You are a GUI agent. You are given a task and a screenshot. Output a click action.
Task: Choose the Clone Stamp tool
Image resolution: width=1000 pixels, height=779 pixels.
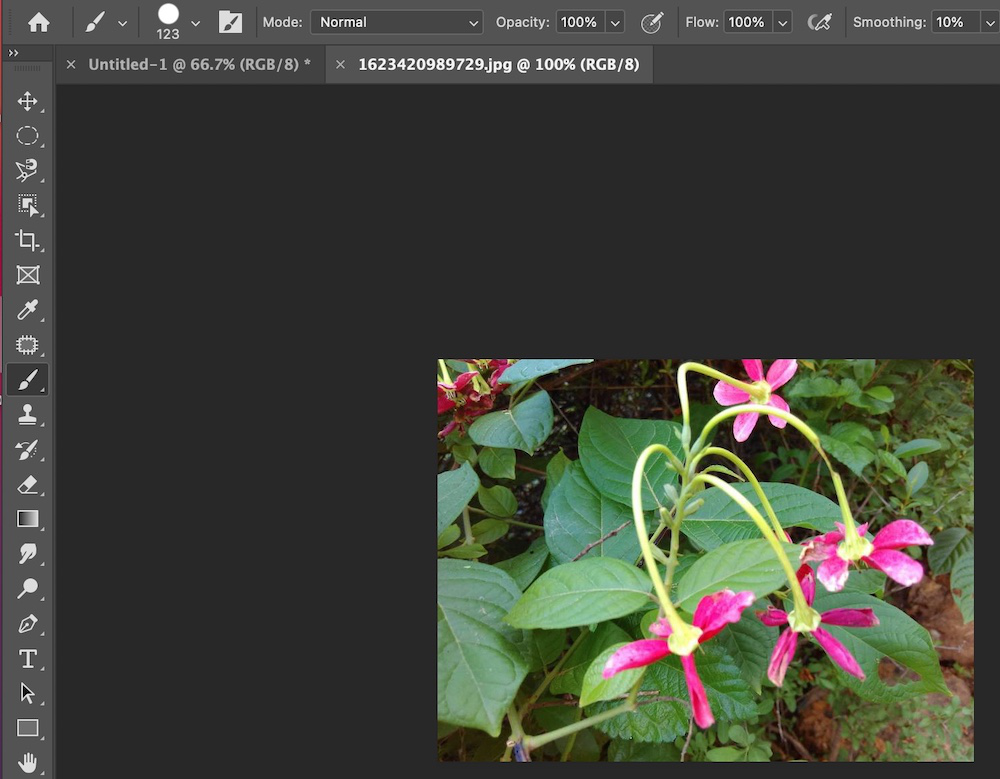pyautogui.click(x=27, y=415)
